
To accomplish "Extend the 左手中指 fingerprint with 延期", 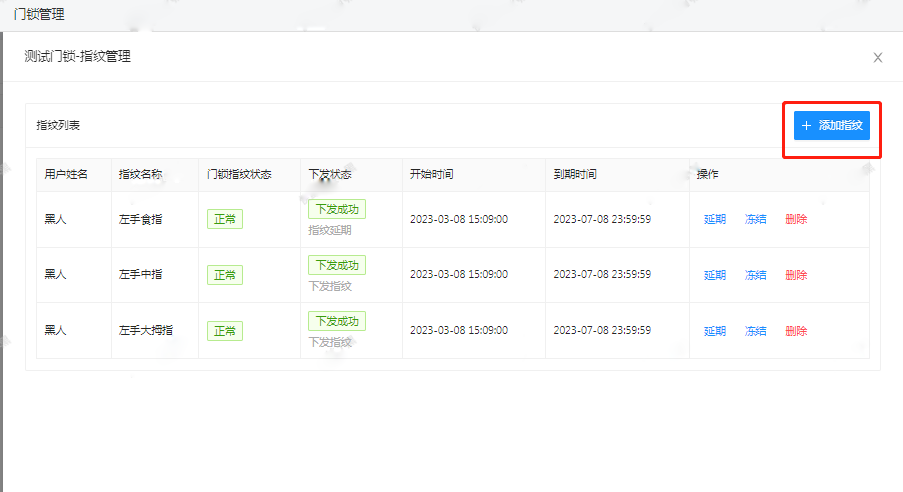I will (714, 275).
